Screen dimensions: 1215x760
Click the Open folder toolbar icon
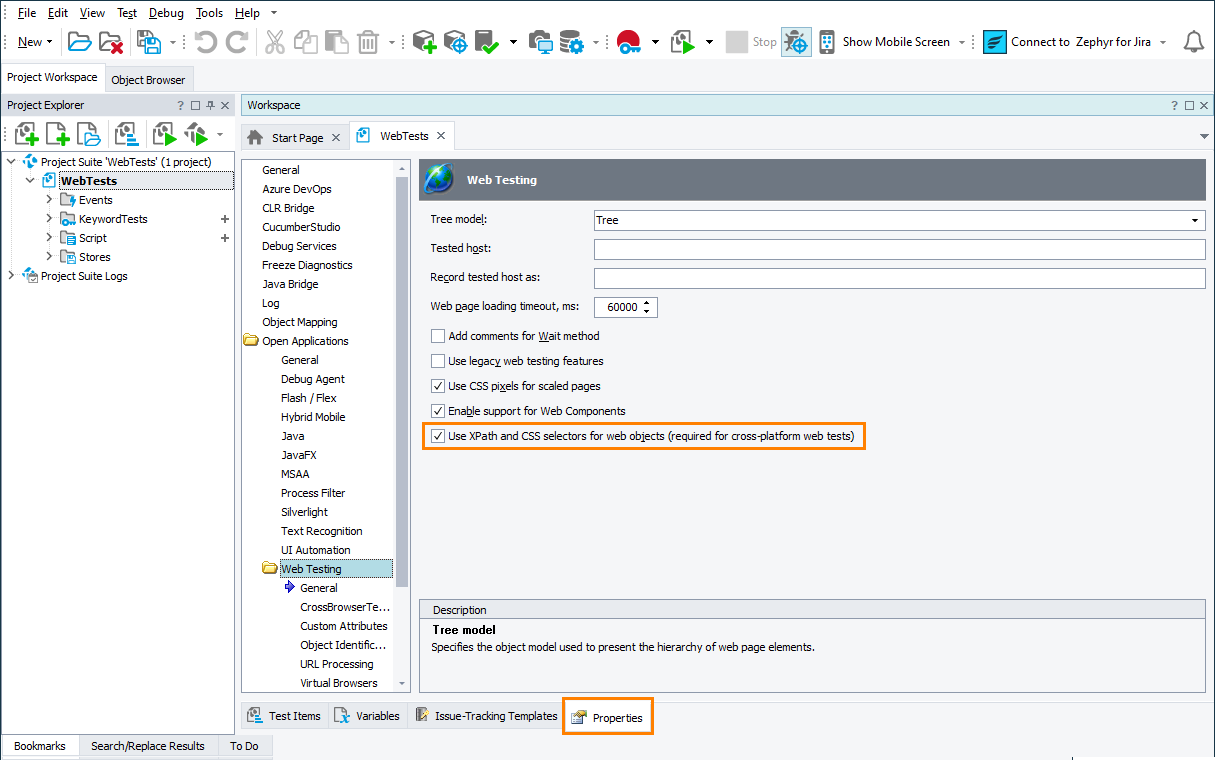coord(79,42)
